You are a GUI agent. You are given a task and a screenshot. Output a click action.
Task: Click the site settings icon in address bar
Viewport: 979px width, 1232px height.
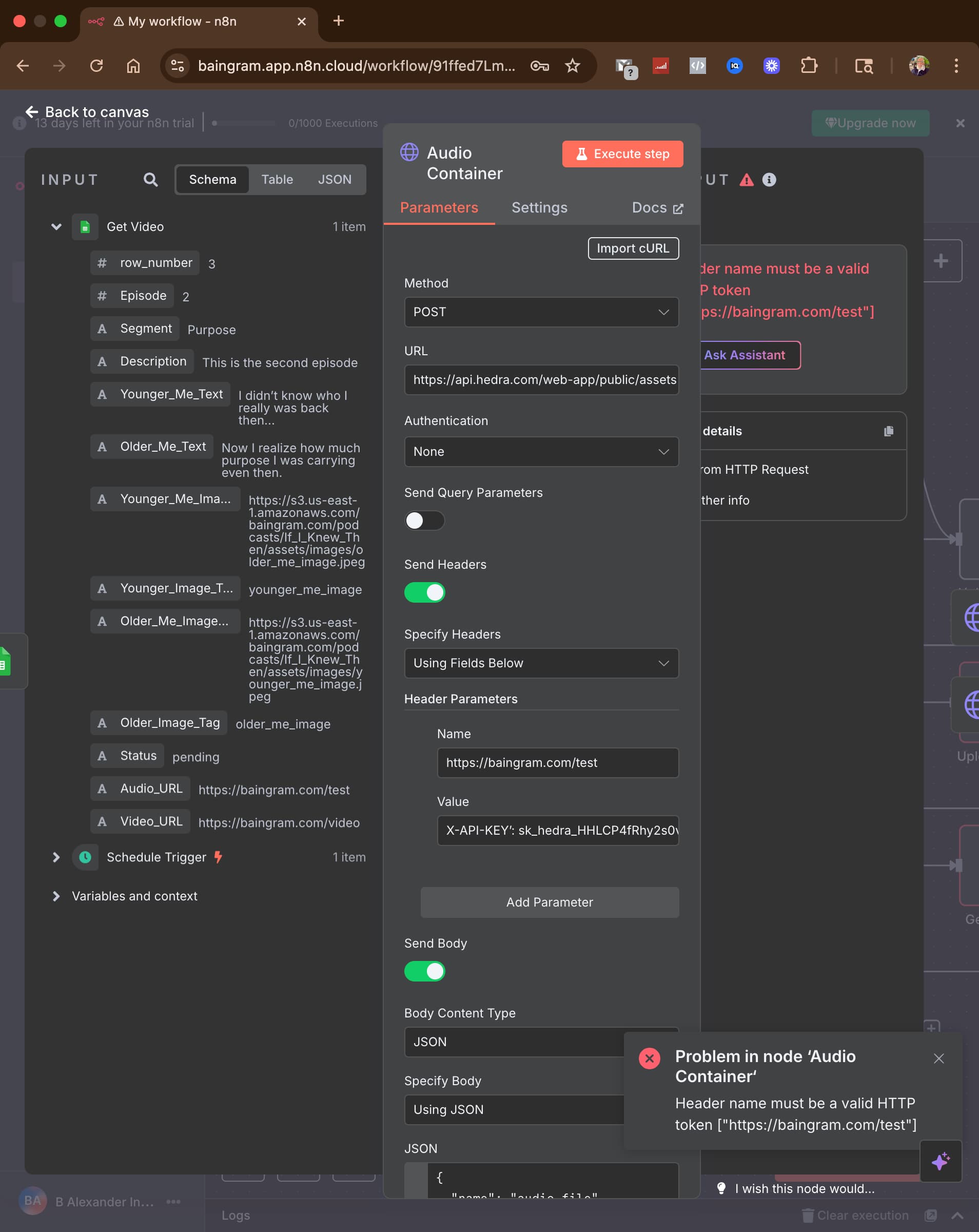(178, 66)
